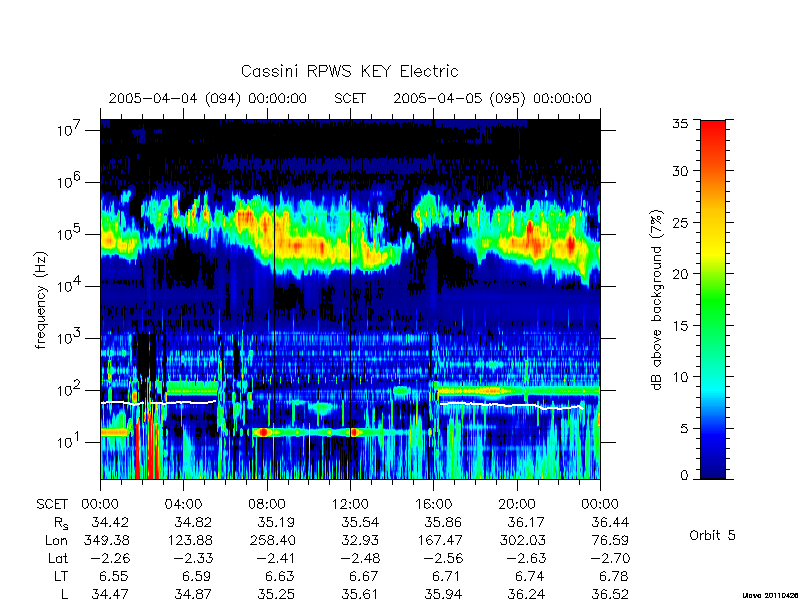Click the color bar tick label 5
800x600 pixels.
point(684,429)
